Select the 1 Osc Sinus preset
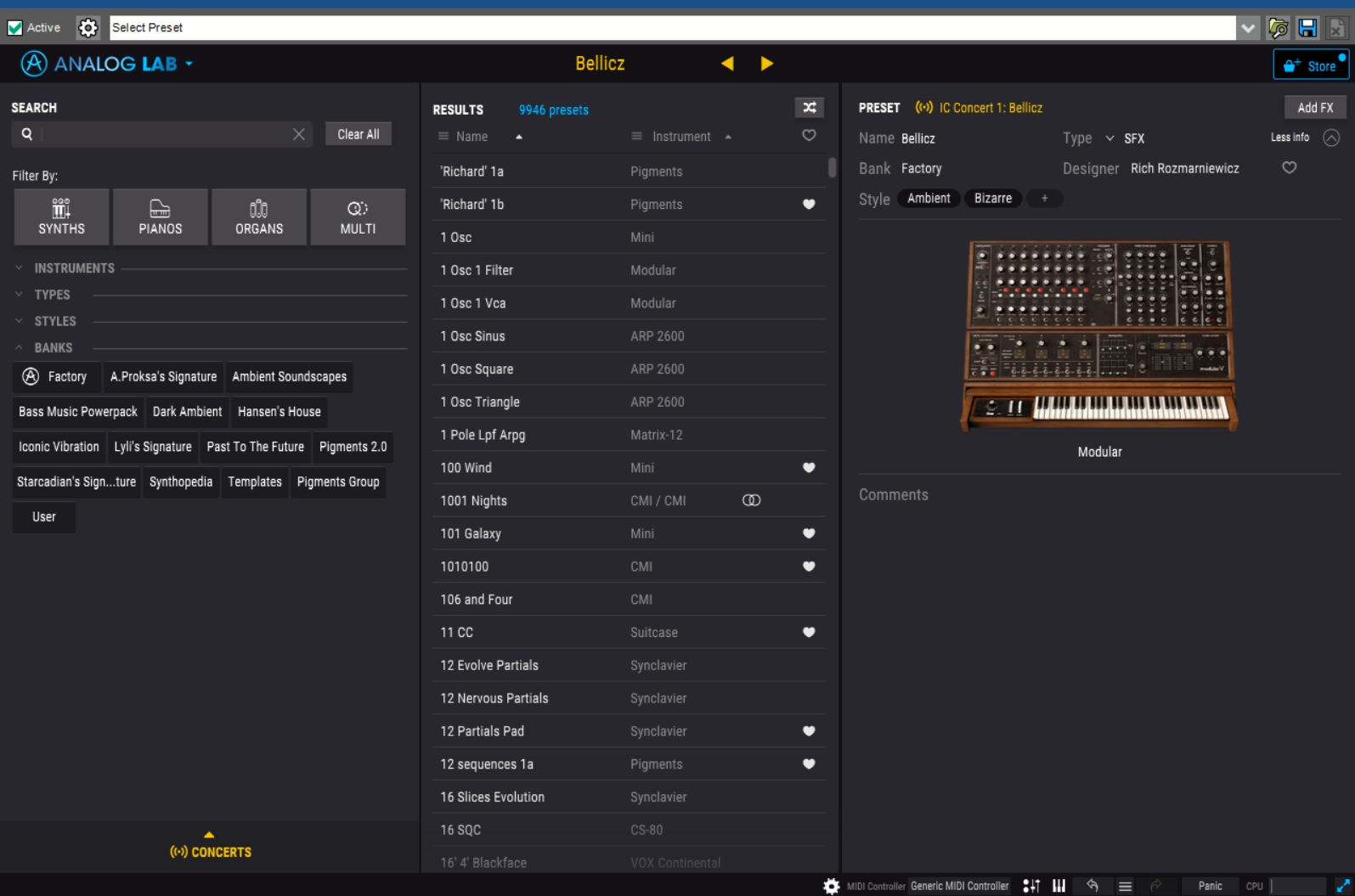This screenshot has width=1355, height=896. (630, 336)
